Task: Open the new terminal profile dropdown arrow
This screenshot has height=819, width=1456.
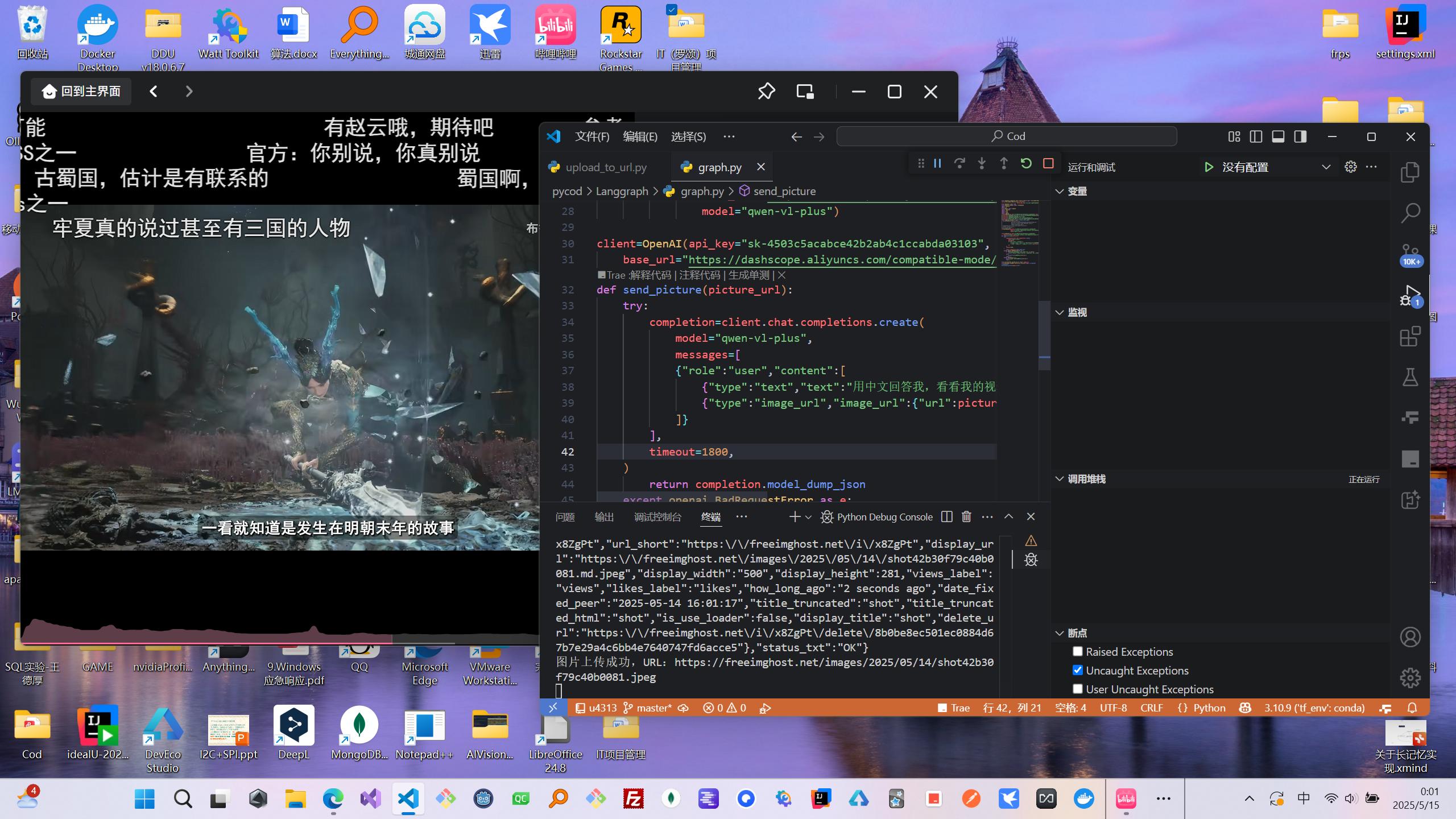Action: (808, 517)
